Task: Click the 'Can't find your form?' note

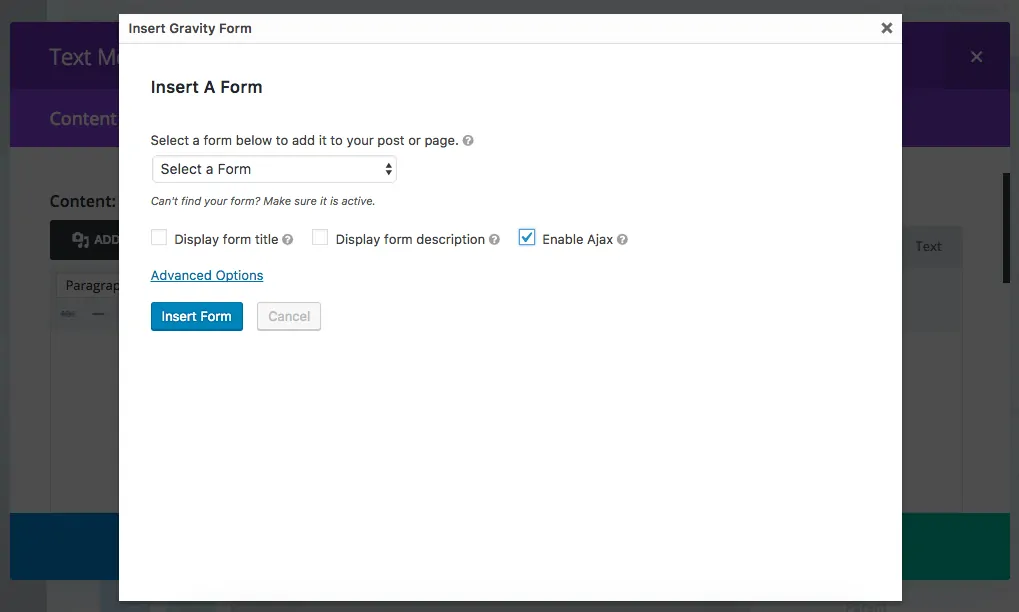Action: click(263, 201)
